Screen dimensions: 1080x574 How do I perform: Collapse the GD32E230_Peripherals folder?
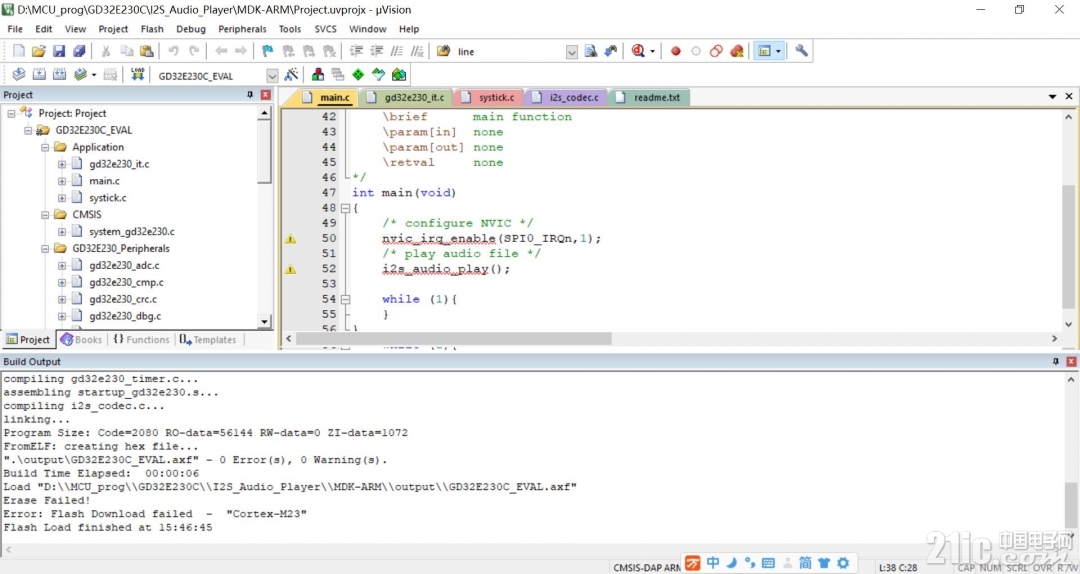pos(45,248)
